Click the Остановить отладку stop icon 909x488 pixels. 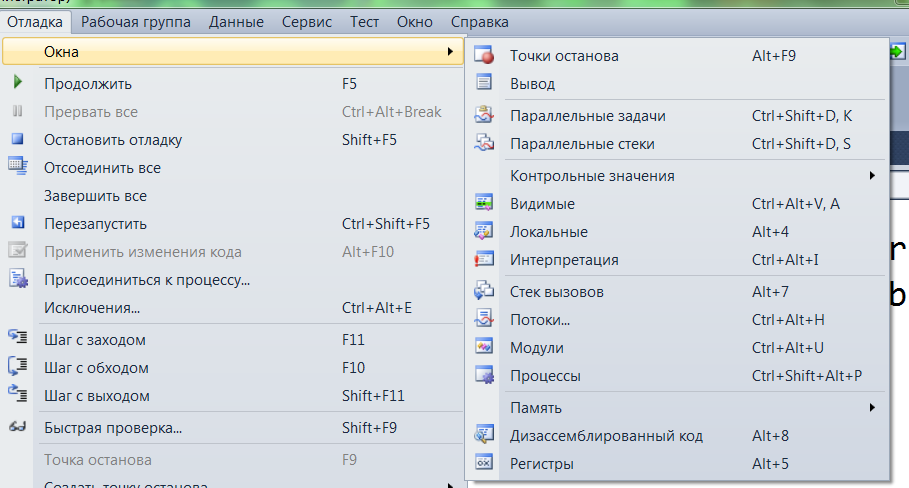coord(17,139)
